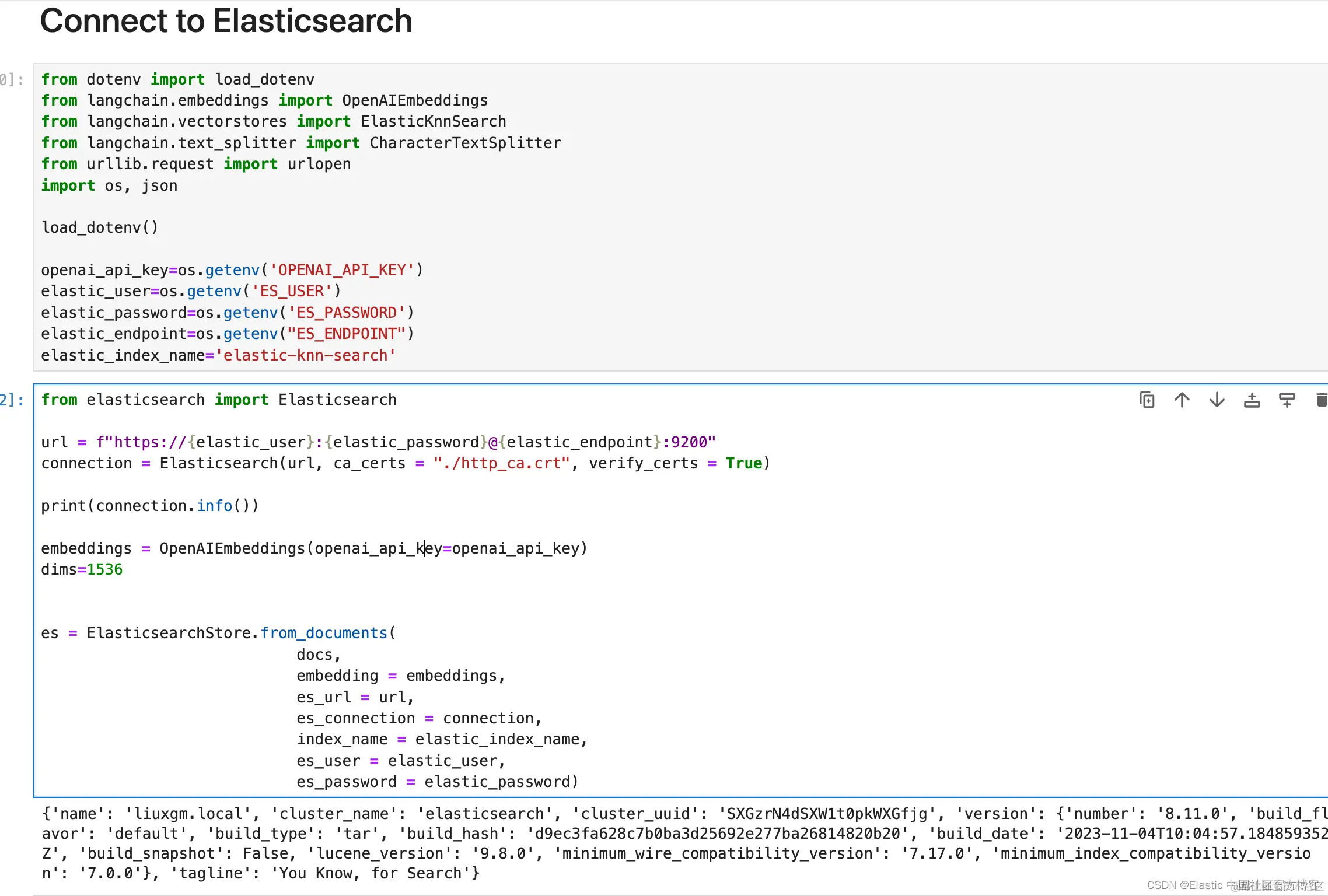Viewport: 1328px width, 896px height.
Task: Move the active cell down
Action: (x=1217, y=400)
